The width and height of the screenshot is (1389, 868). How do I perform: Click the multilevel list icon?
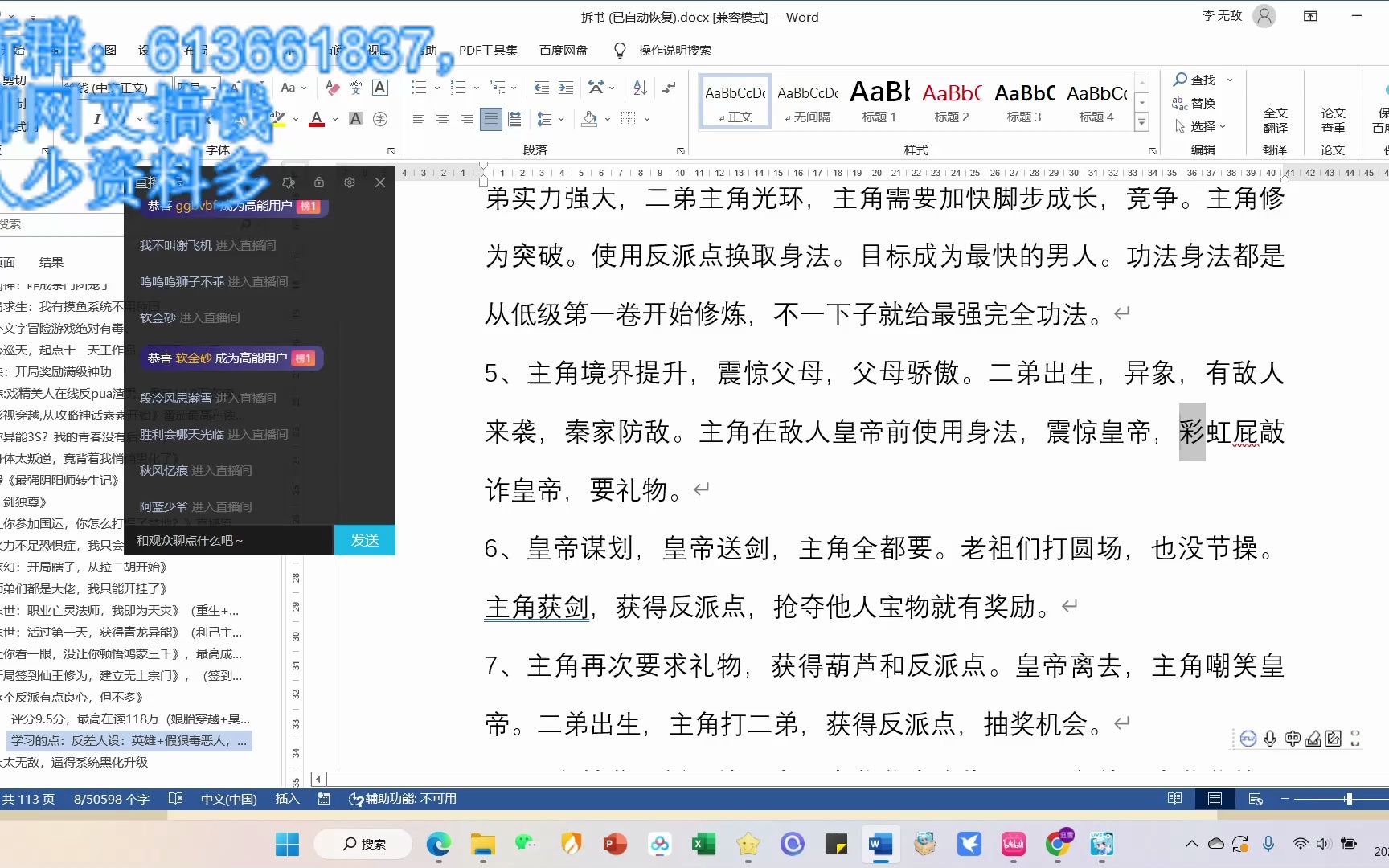pyautogui.click(x=498, y=88)
